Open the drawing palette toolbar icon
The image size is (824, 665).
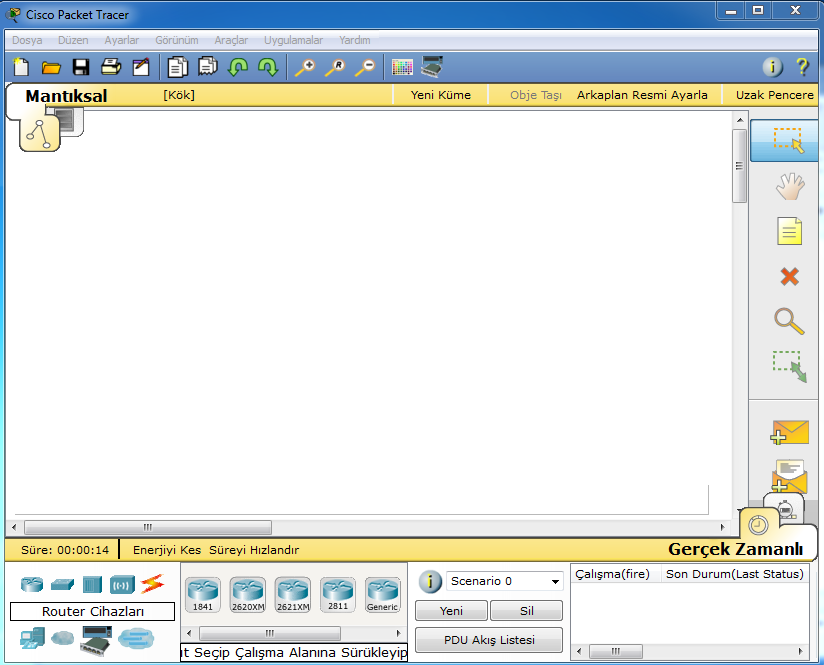(402, 68)
